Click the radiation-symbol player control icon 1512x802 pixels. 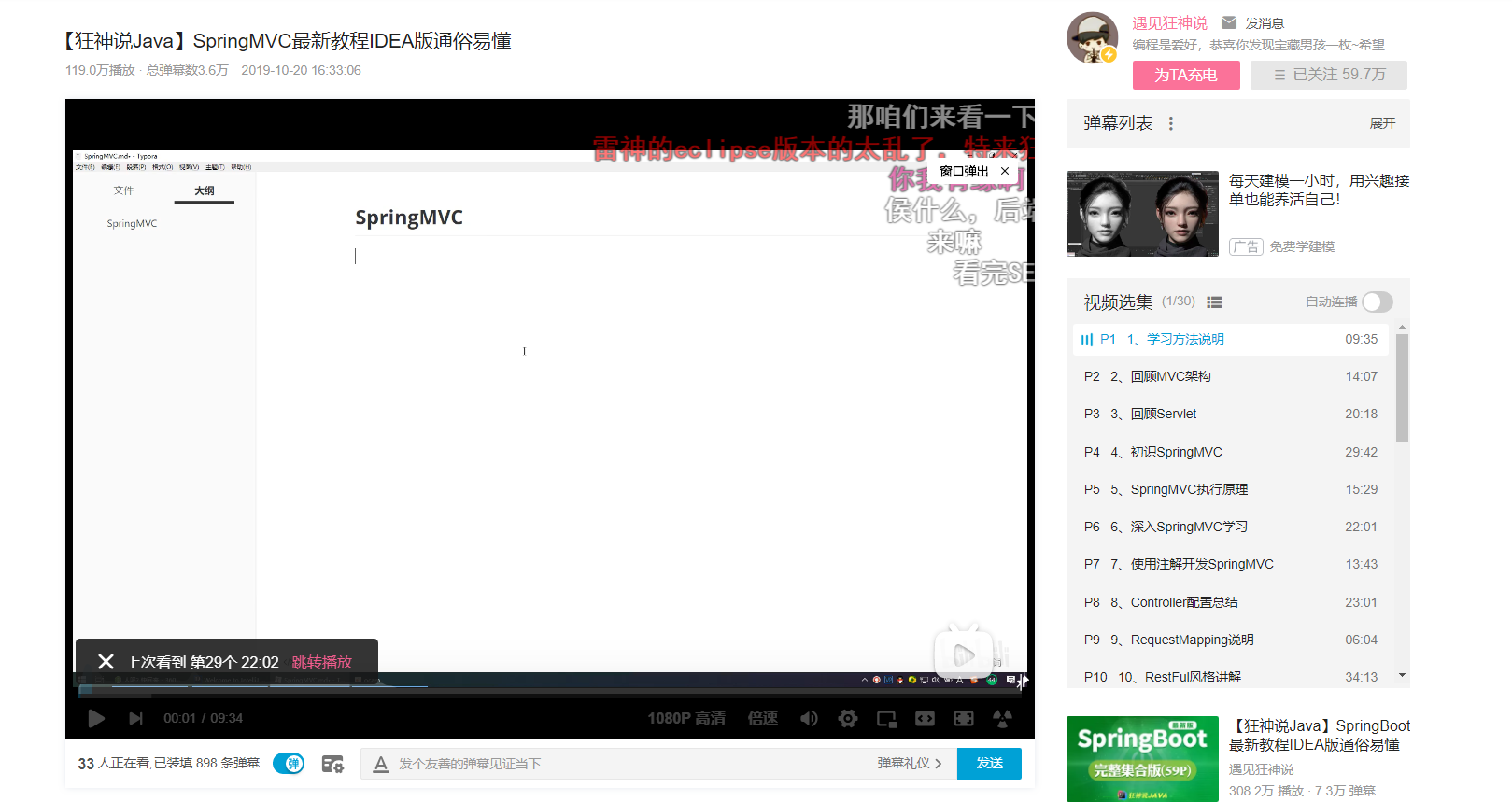click(1002, 718)
